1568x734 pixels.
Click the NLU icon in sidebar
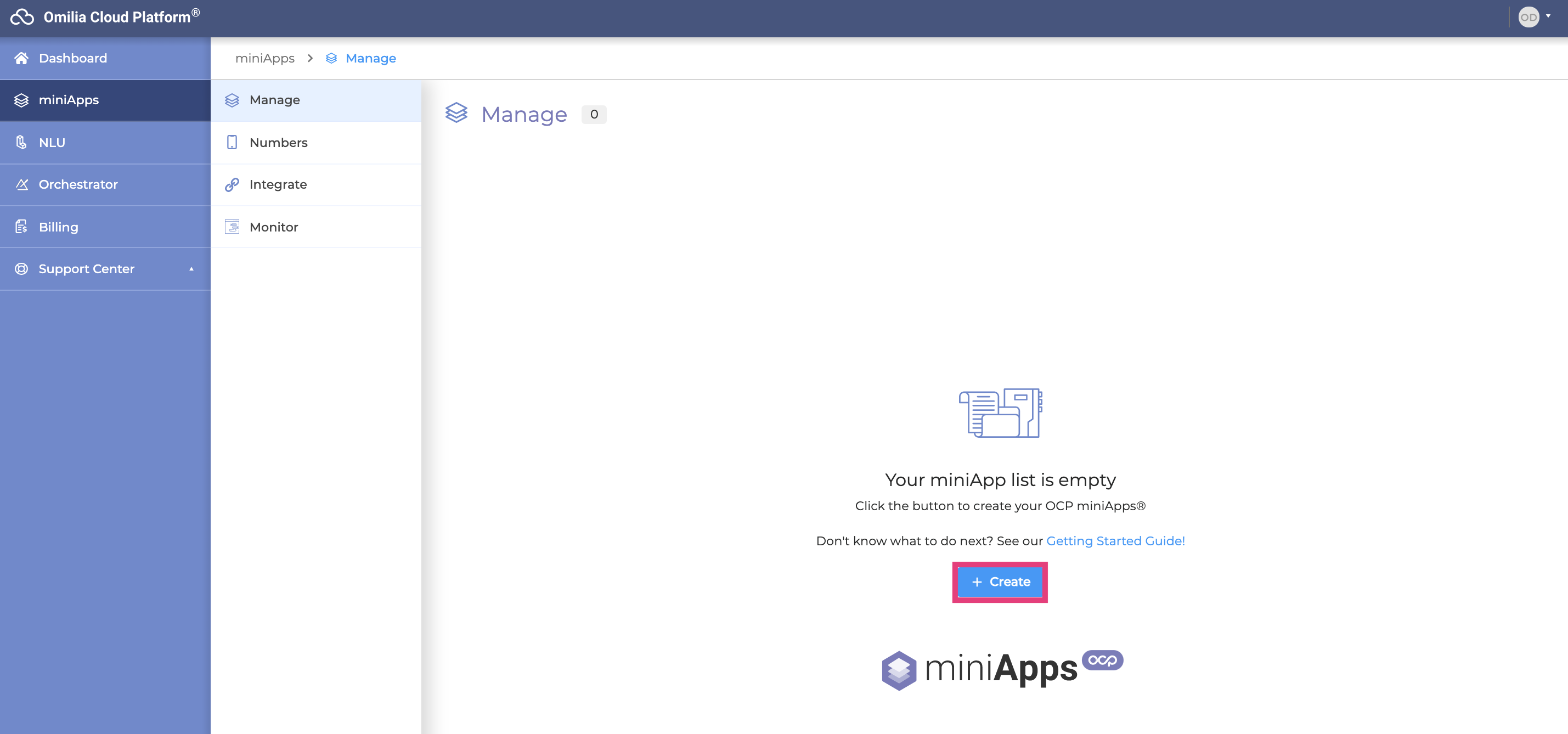[x=21, y=143]
